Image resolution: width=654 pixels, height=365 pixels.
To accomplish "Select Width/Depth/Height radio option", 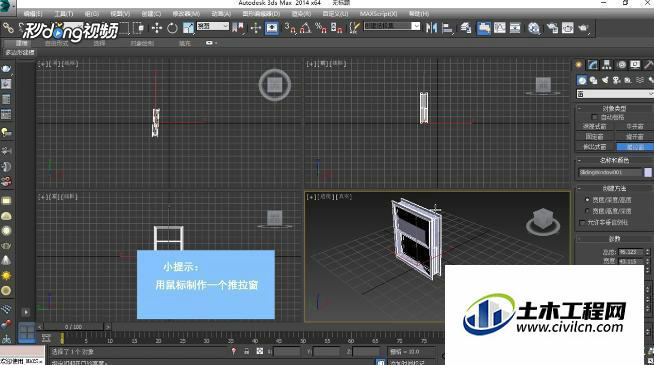I will 587,200.
